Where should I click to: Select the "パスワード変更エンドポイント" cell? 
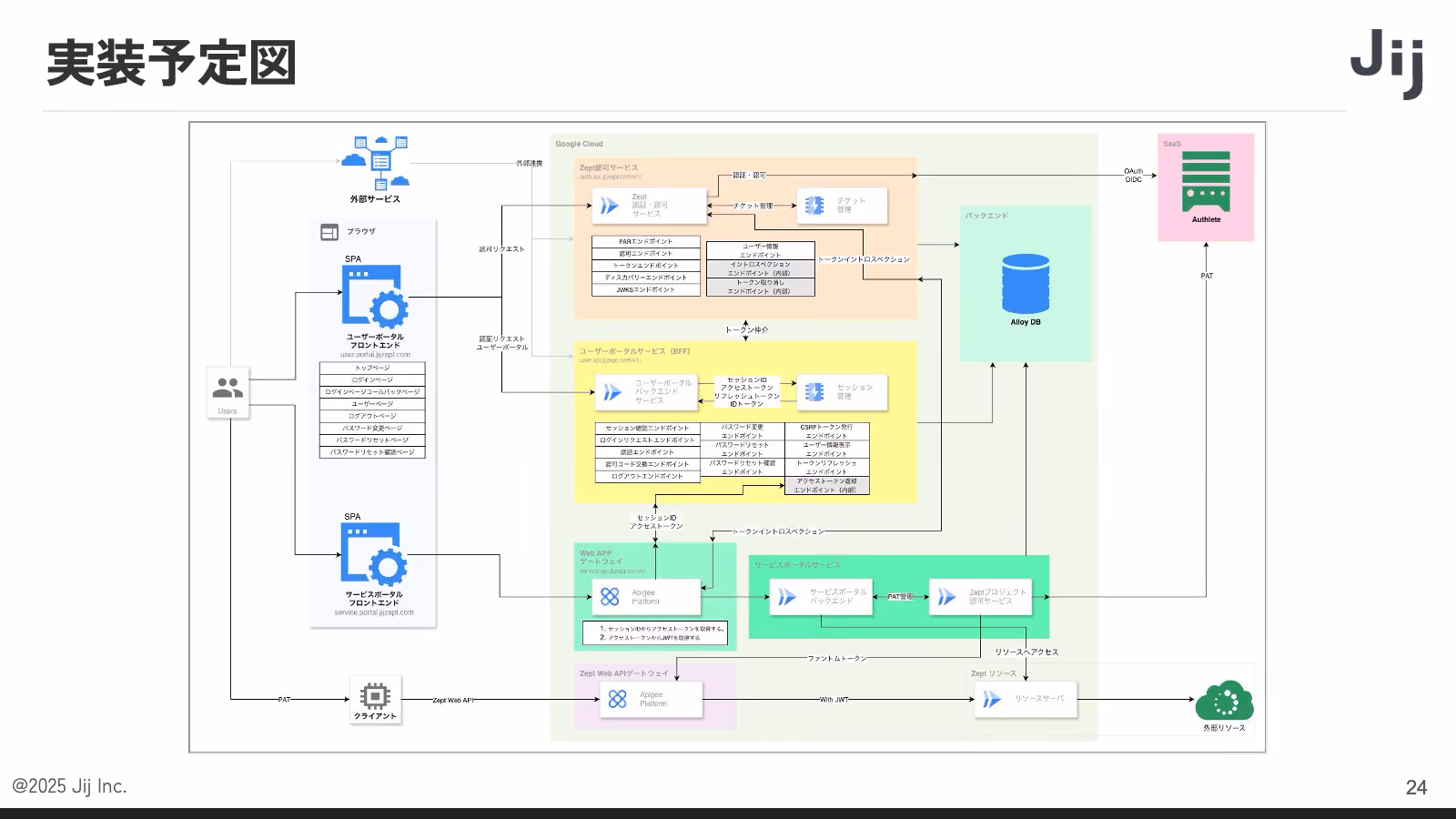click(743, 431)
